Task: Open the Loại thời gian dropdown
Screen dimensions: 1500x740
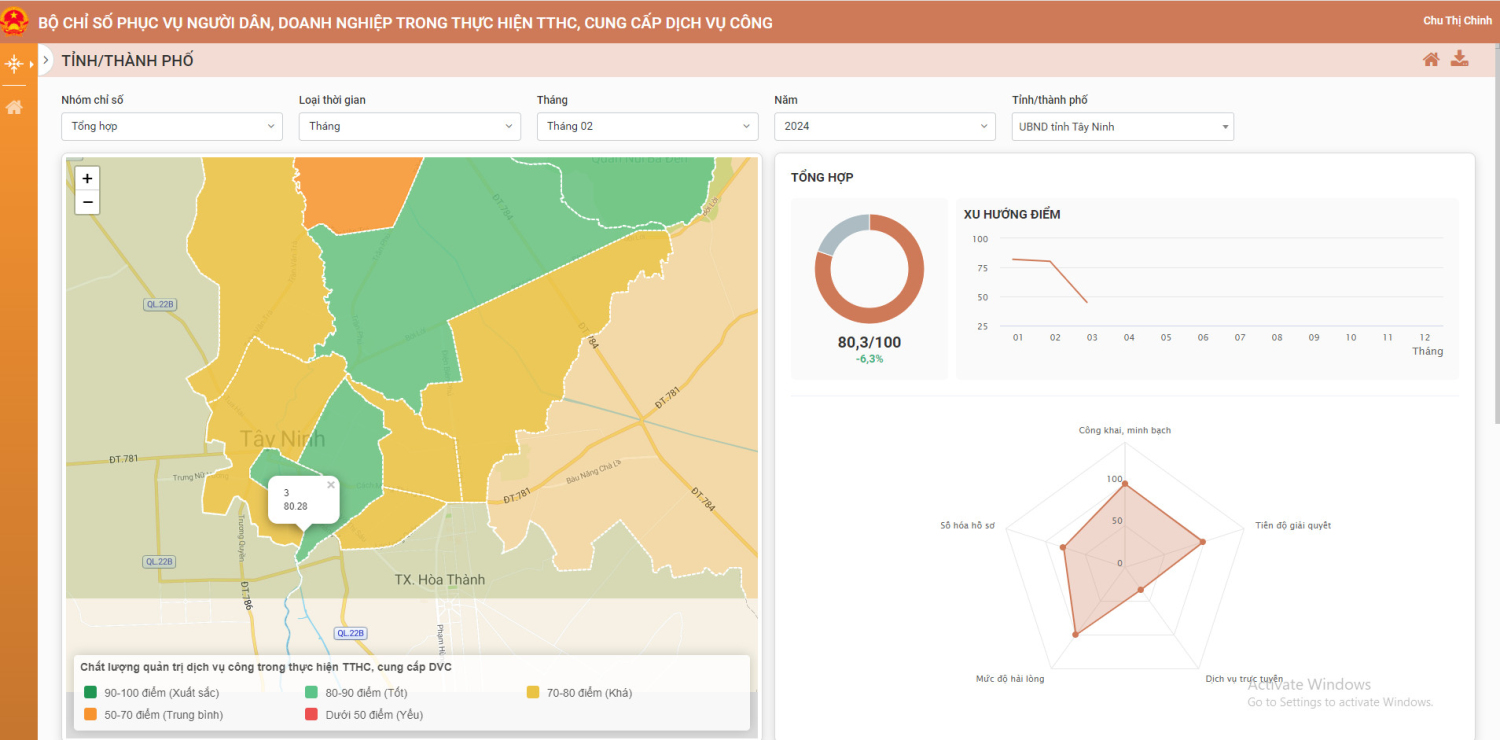Action: pos(410,126)
